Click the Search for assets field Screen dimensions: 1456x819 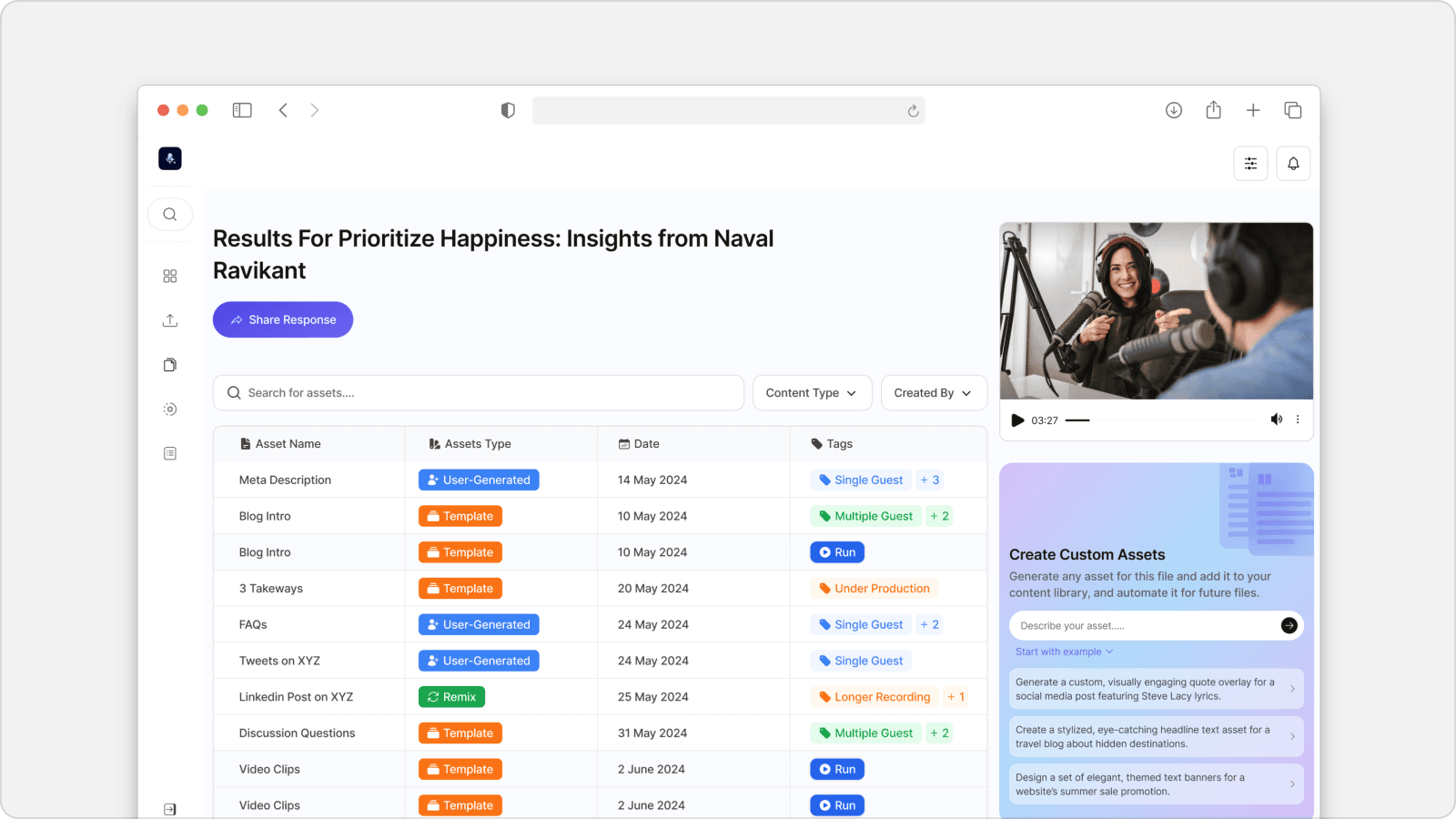[x=479, y=393]
